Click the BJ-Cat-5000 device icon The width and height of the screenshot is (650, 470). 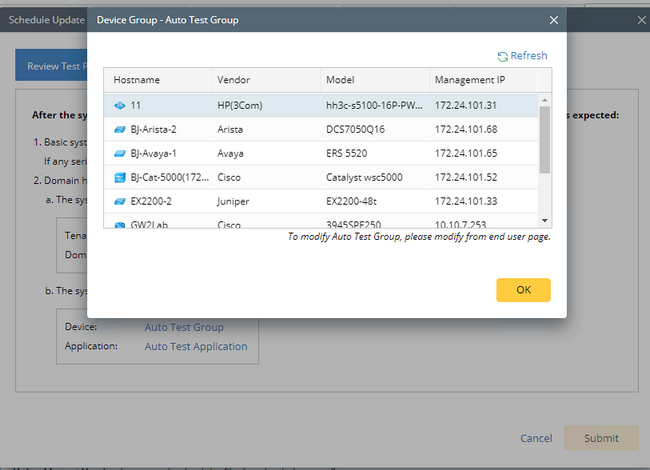tap(119, 177)
